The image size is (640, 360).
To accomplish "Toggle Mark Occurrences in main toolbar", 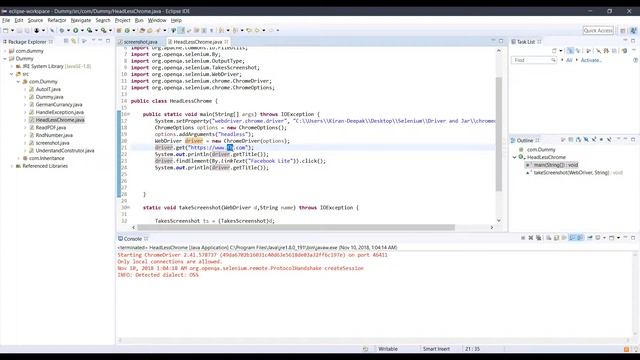I will tap(181, 30).
